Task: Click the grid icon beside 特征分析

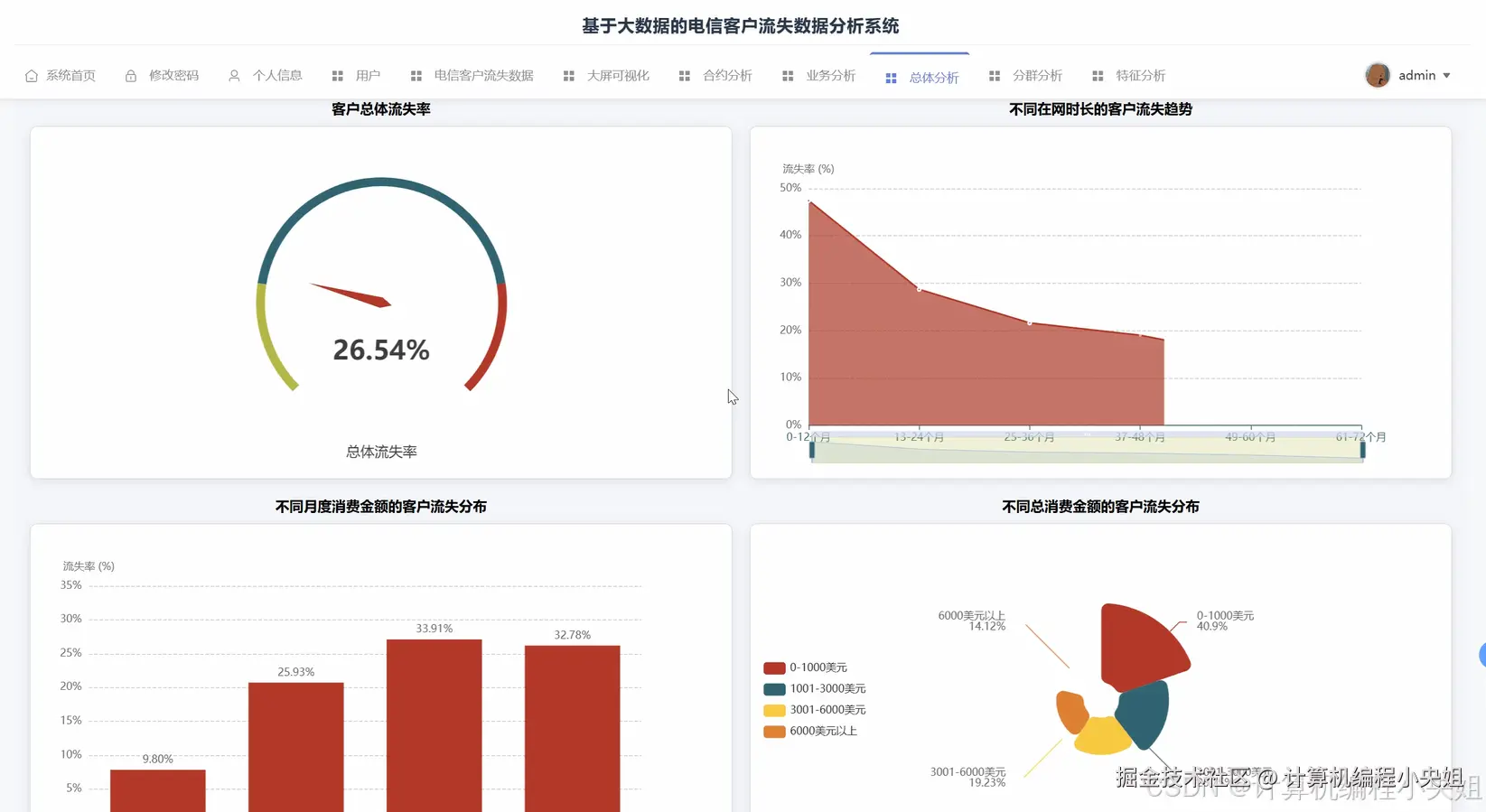Action: pyautogui.click(x=1098, y=76)
